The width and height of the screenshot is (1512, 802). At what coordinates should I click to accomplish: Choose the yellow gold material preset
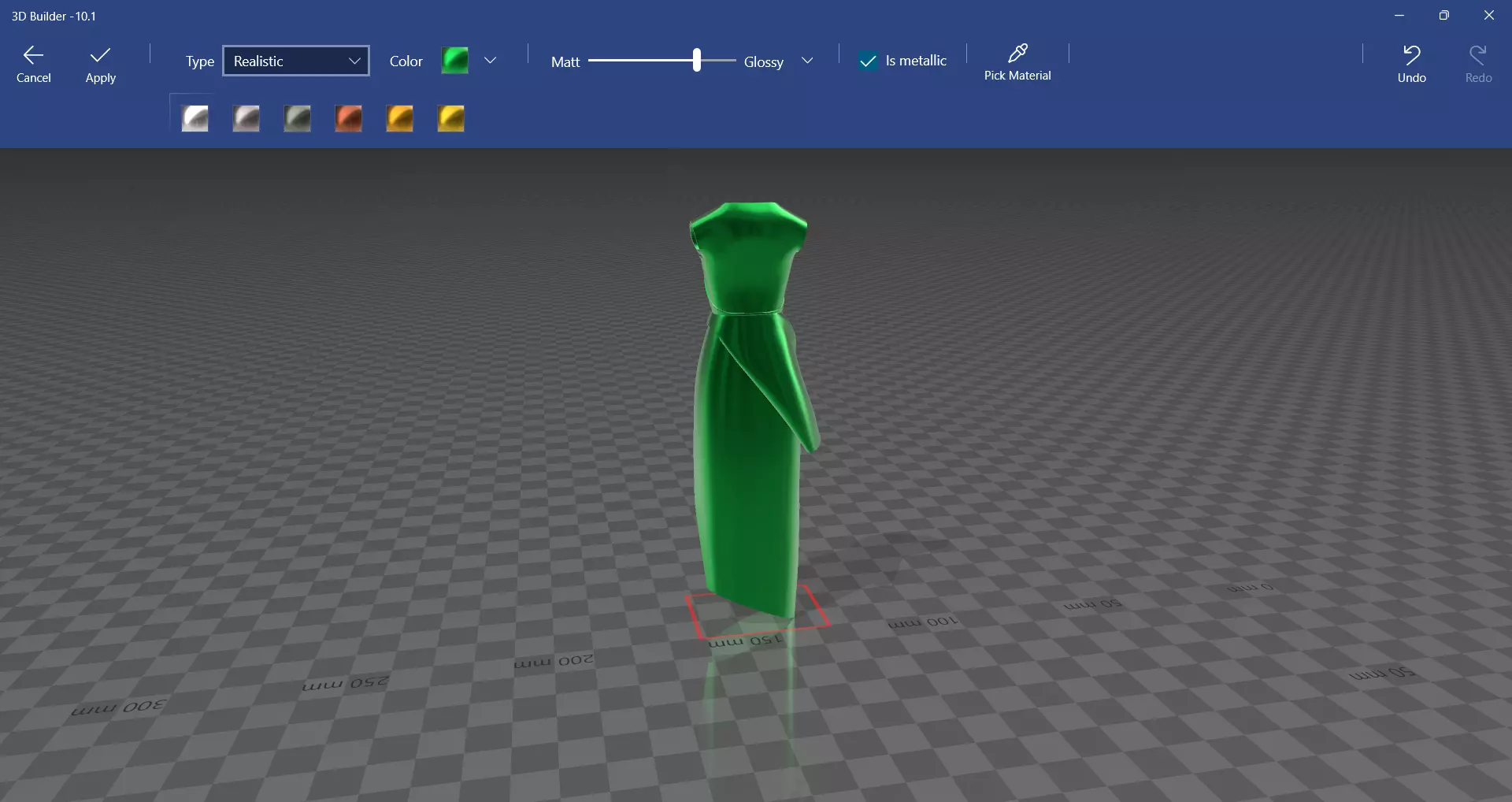coord(450,118)
